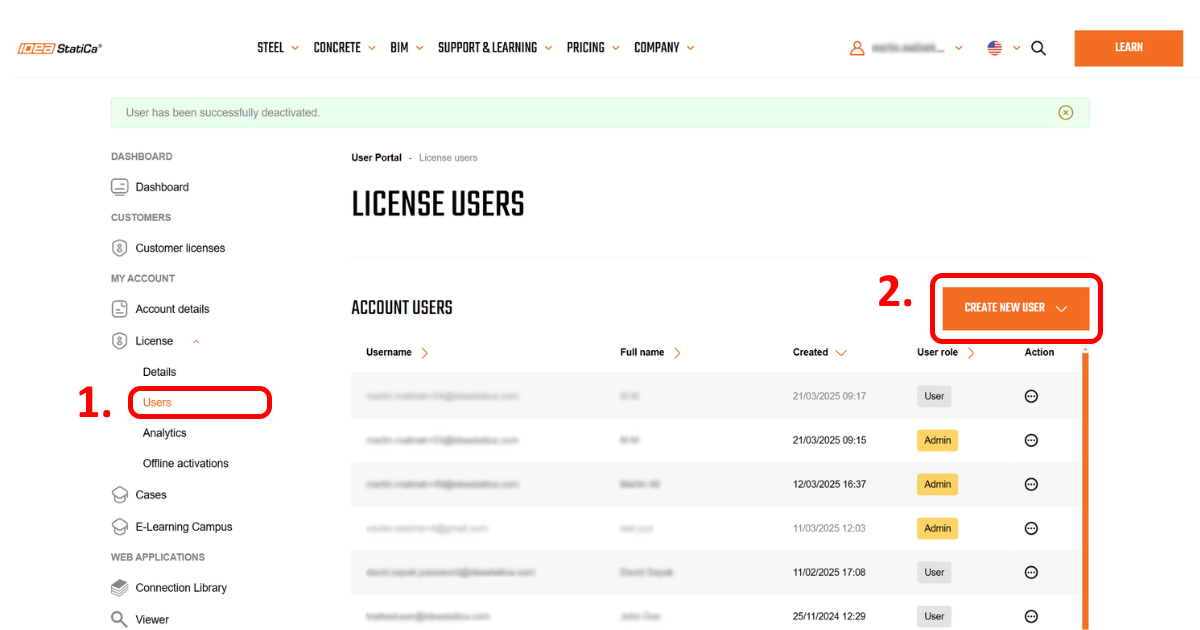Click the orange vertical table scrollbar

tap(1085, 490)
